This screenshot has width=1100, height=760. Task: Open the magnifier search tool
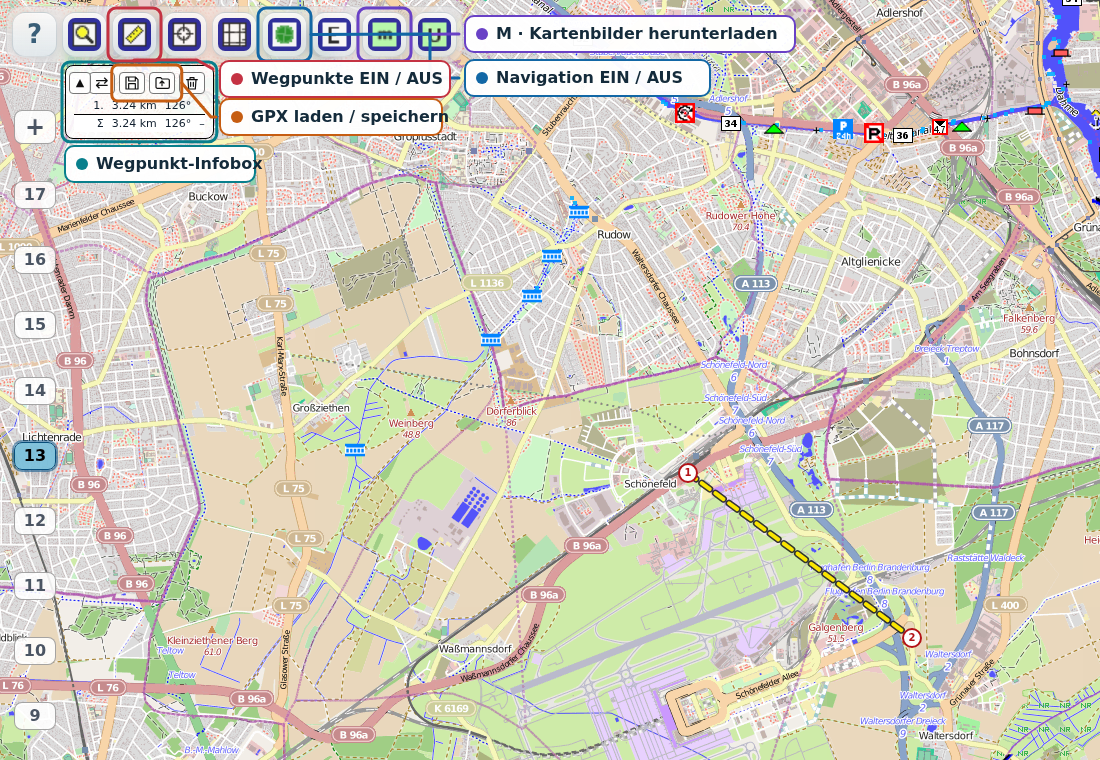(84, 34)
